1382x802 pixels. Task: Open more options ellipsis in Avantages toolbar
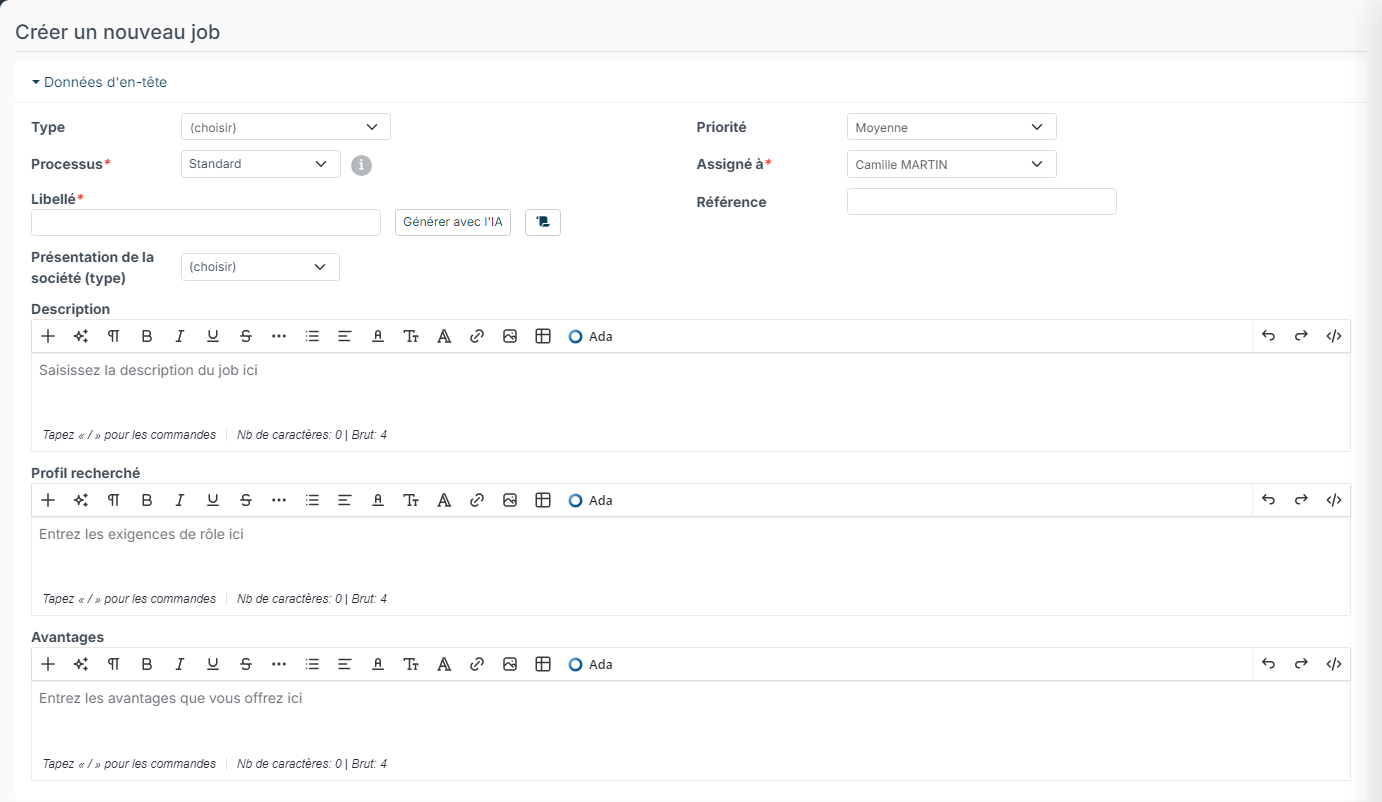tap(279, 664)
